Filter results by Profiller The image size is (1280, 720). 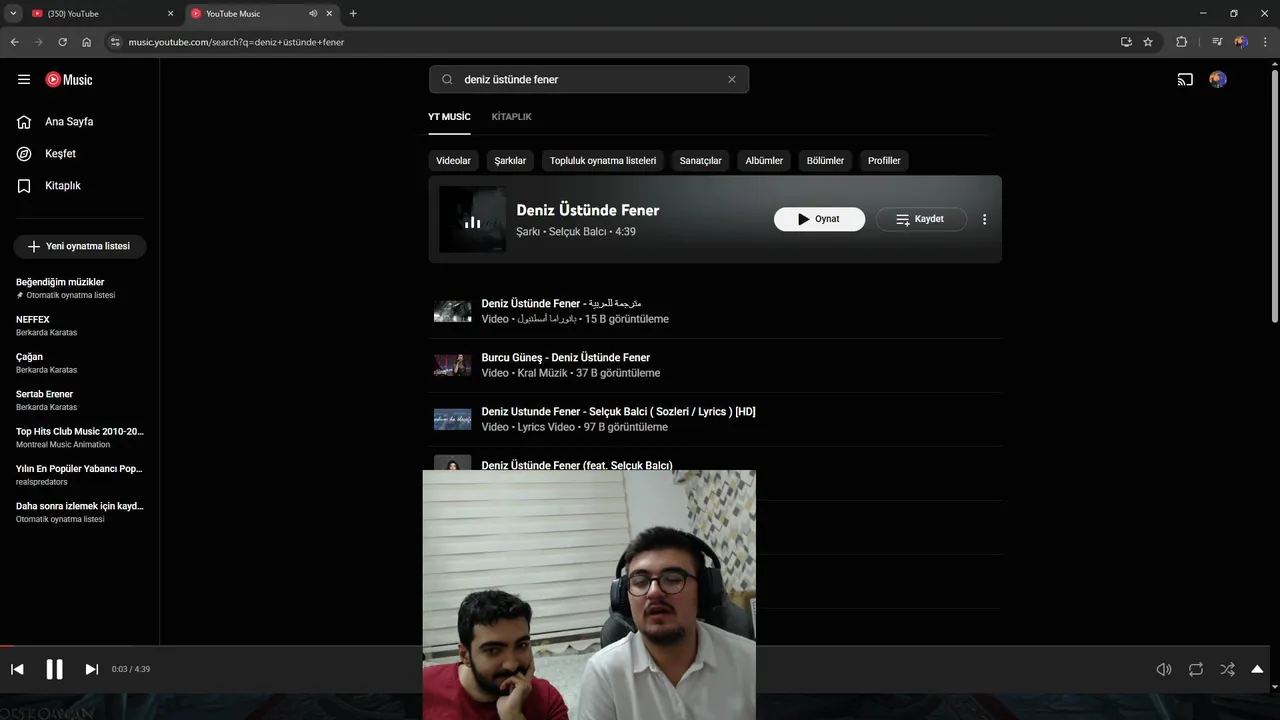click(884, 160)
